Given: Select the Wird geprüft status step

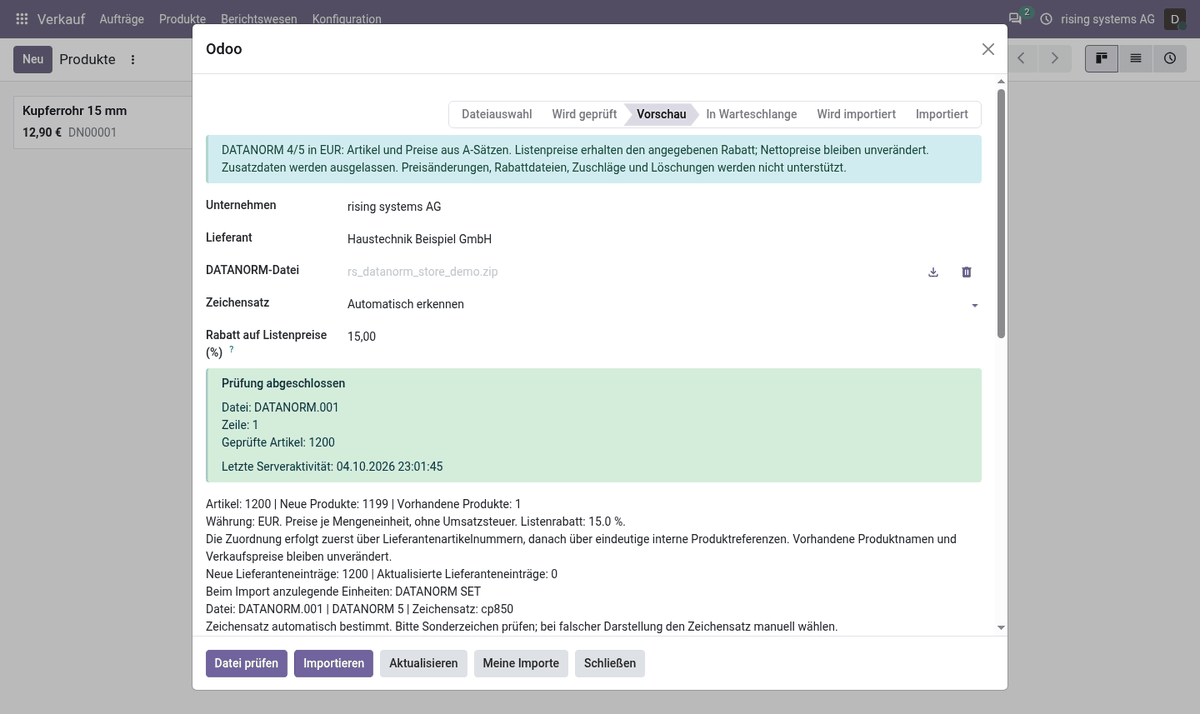Looking at the screenshot, I should point(584,114).
